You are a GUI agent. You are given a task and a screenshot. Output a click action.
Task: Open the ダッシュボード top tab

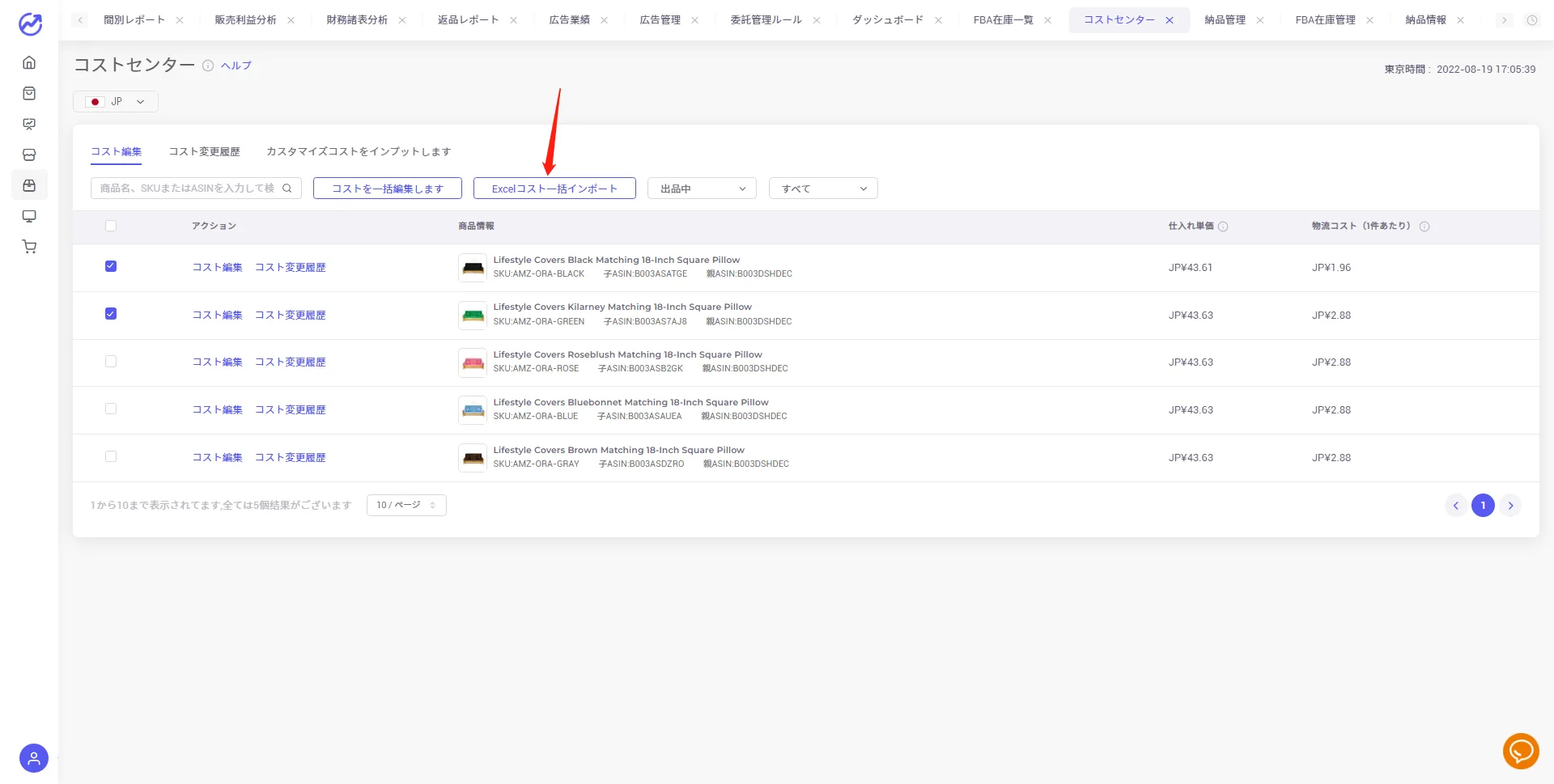point(887,20)
